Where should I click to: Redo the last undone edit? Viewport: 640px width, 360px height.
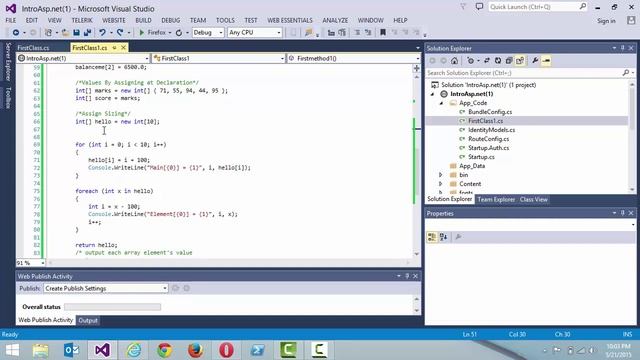[x=120, y=32]
